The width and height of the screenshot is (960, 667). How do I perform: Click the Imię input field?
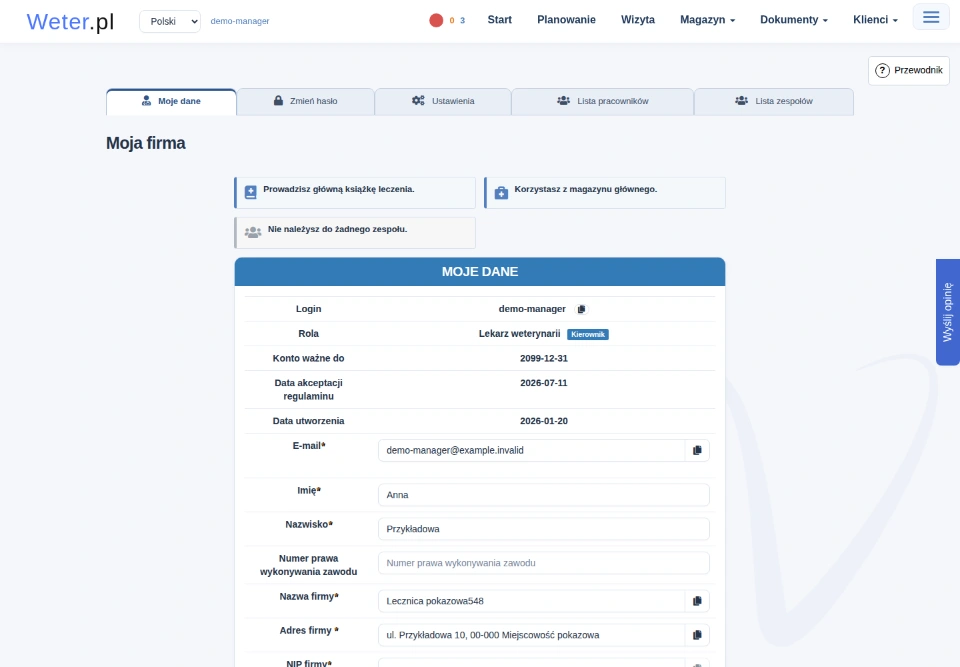[x=544, y=495]
